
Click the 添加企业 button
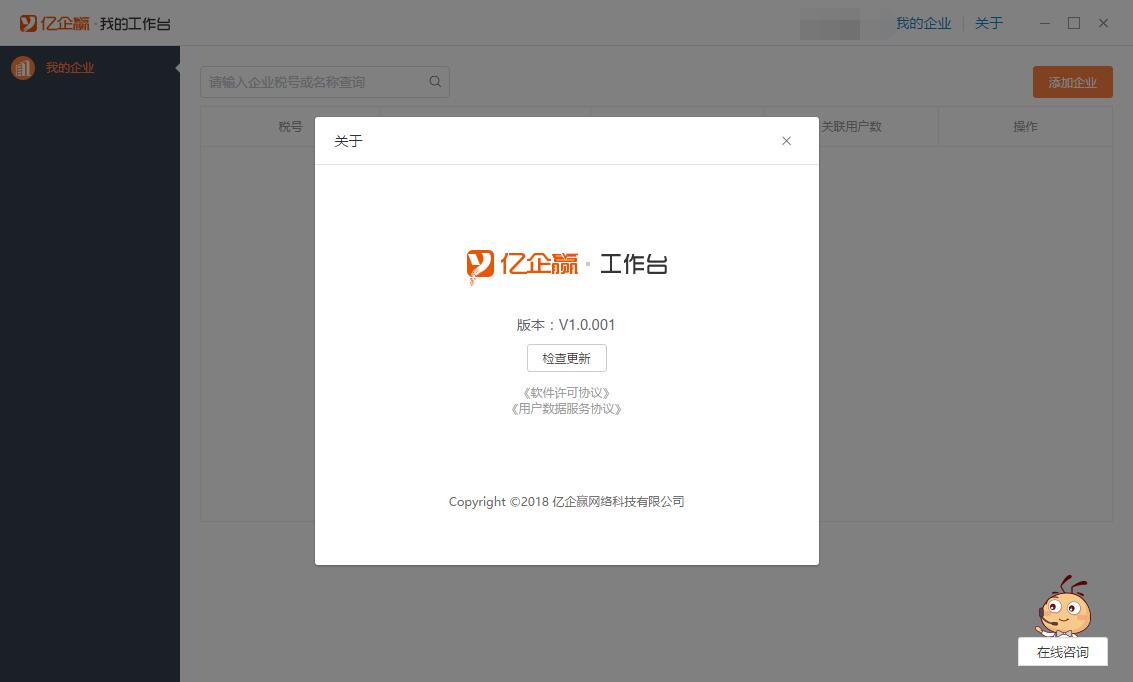1072,81
